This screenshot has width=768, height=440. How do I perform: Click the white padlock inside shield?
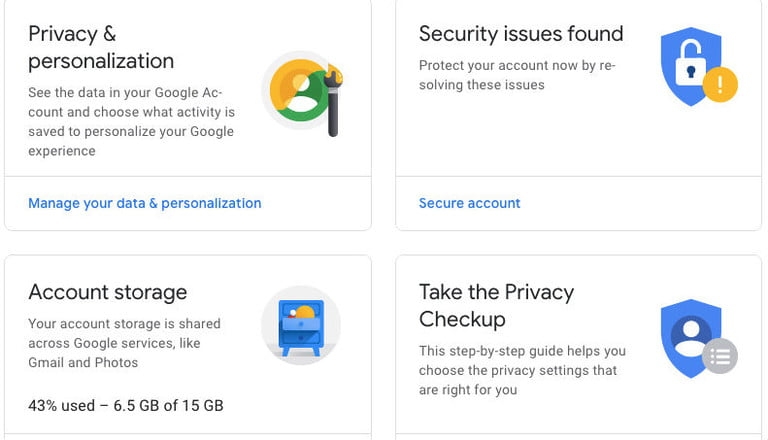tap(688, 67)
